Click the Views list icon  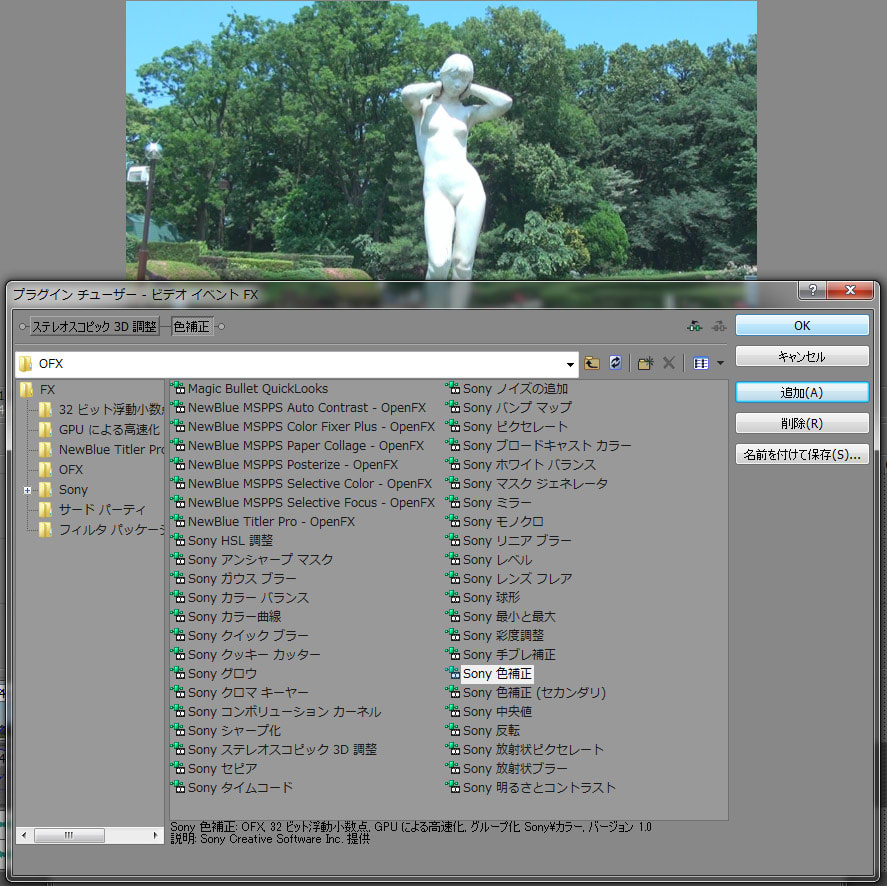pyautogui.click(x=701, y=363)
